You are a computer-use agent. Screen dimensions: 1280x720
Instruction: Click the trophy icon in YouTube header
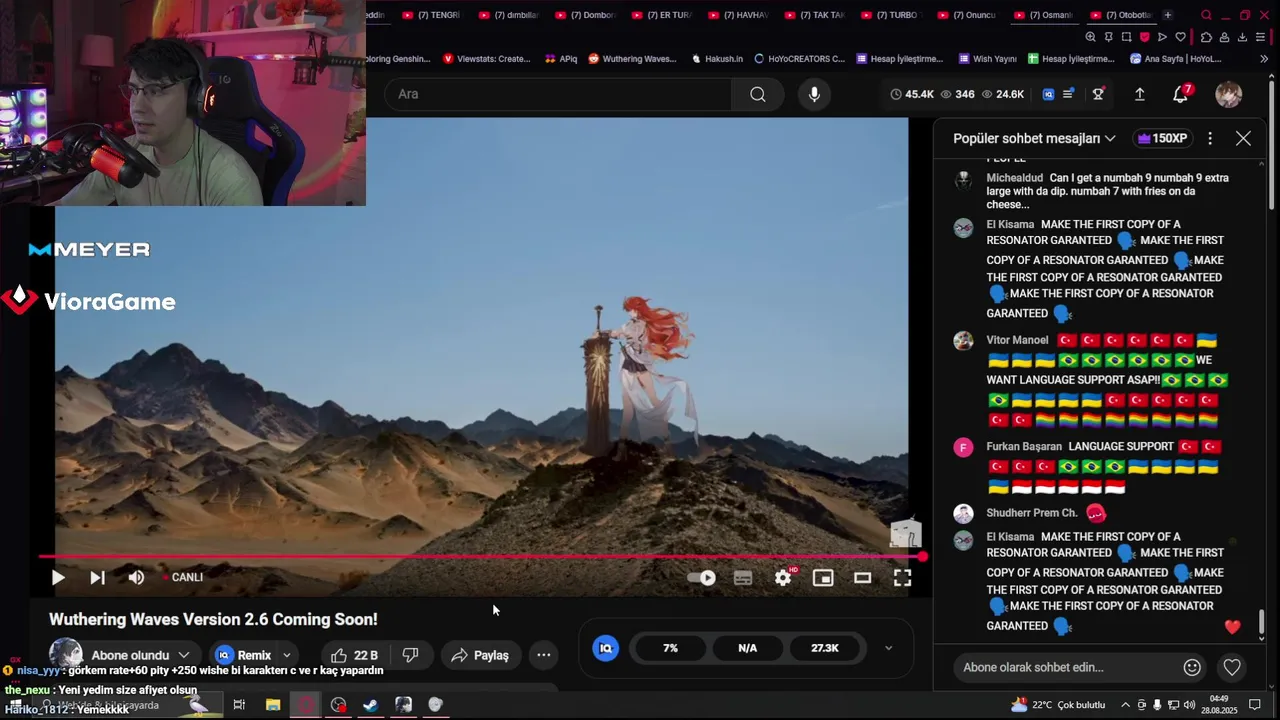[1098, 94]
